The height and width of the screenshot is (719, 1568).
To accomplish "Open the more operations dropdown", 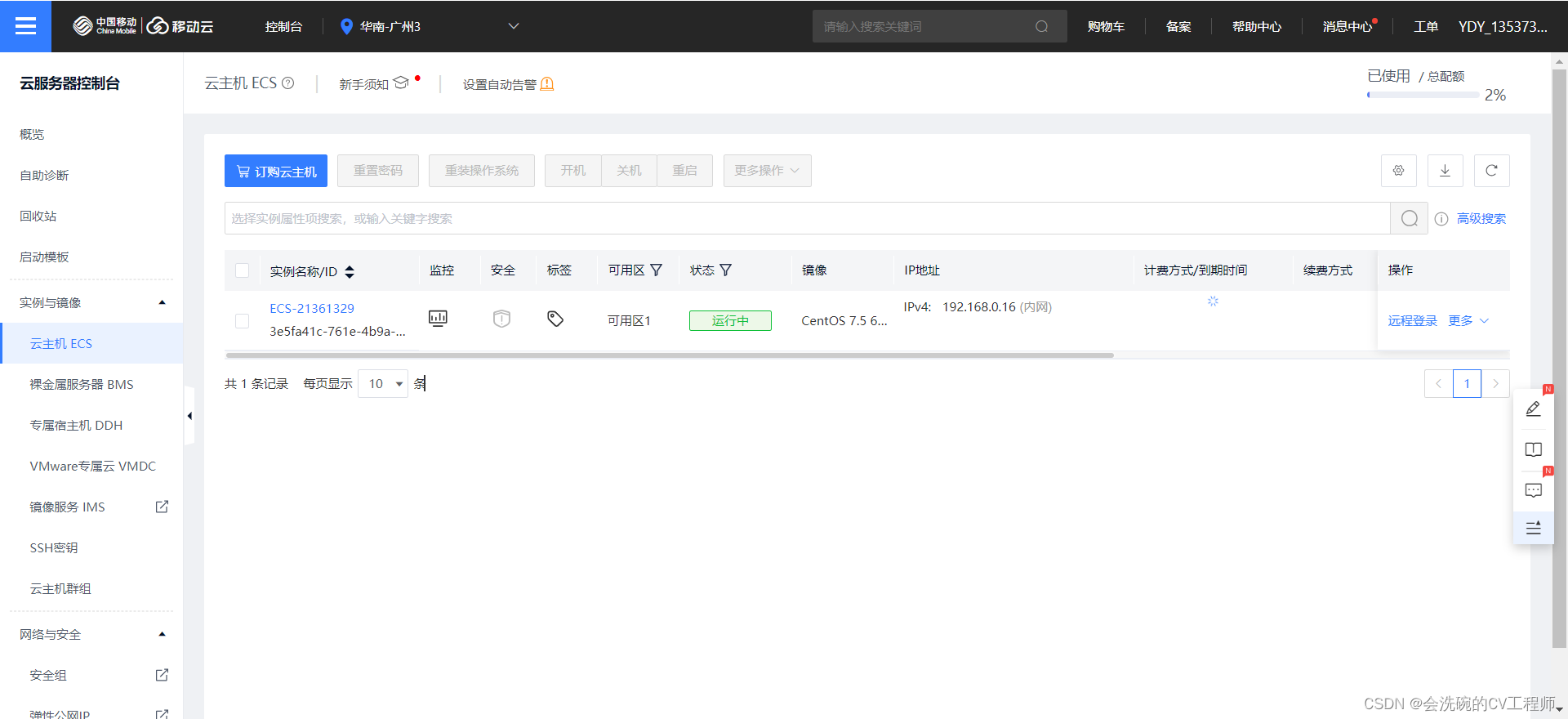I will point(767,171).
